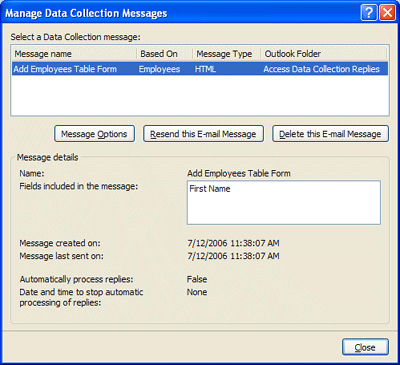Close the dialog with Close button

365,347
